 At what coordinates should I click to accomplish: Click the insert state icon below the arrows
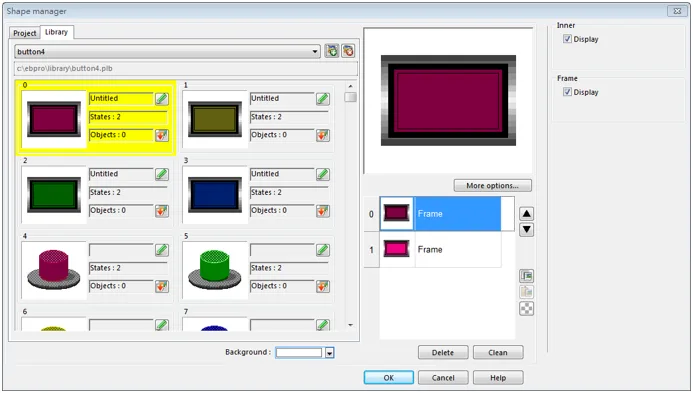[x=526, y=276]
